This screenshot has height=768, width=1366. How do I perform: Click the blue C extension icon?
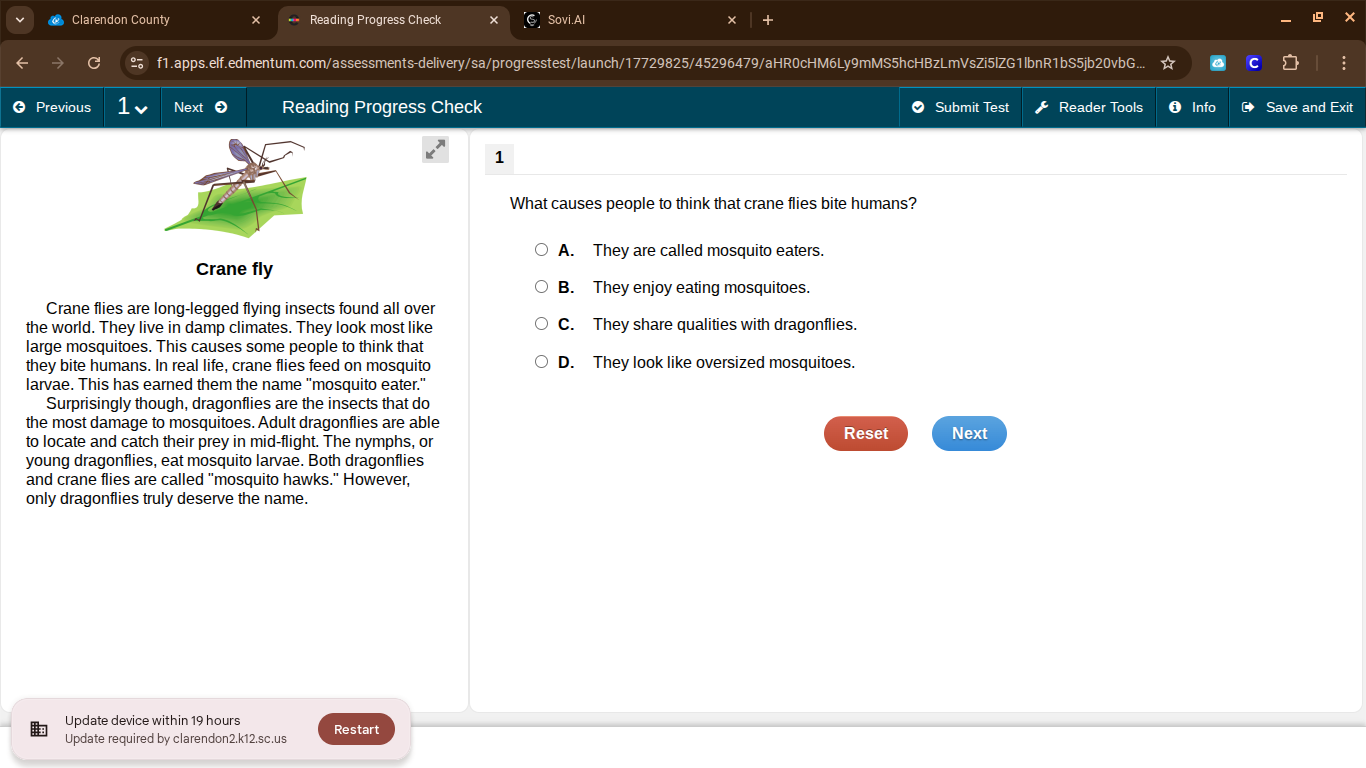pos(1253,63)
